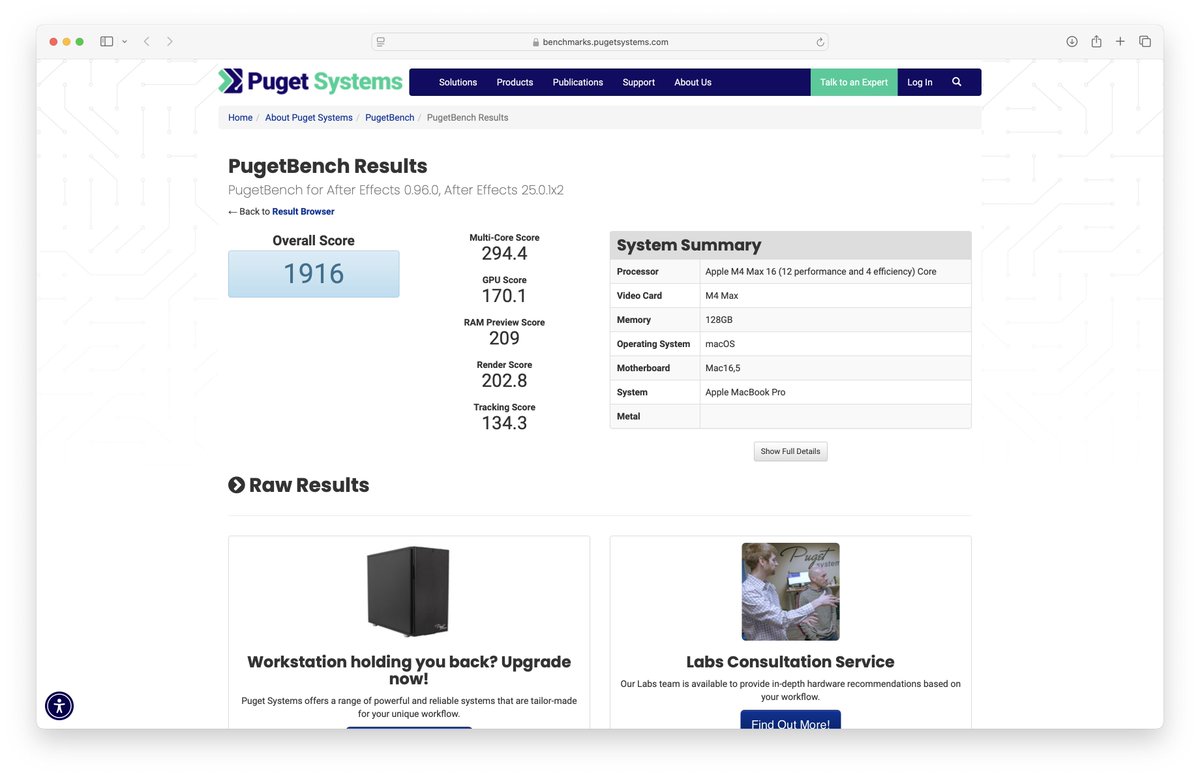Click the Labs Consultation Service heading
The width and height of the screenshot is (1200, 777).
click(790, 662)
